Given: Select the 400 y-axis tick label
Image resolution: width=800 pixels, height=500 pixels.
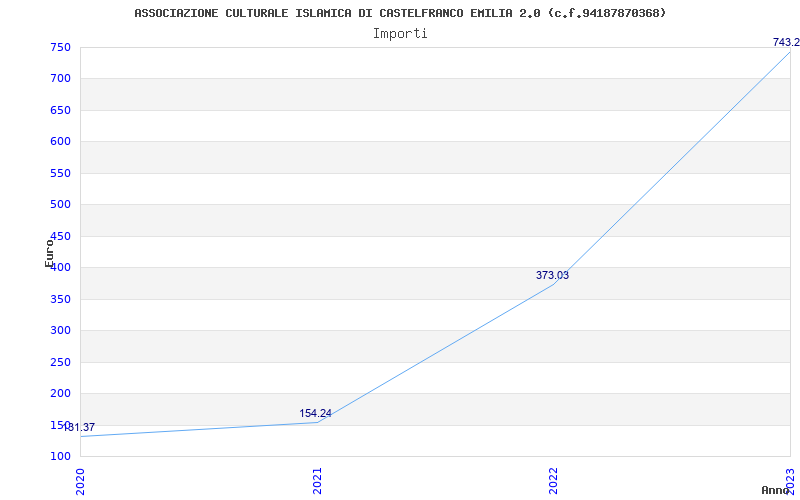Looking at the screenshot, I should pos(60,268).
